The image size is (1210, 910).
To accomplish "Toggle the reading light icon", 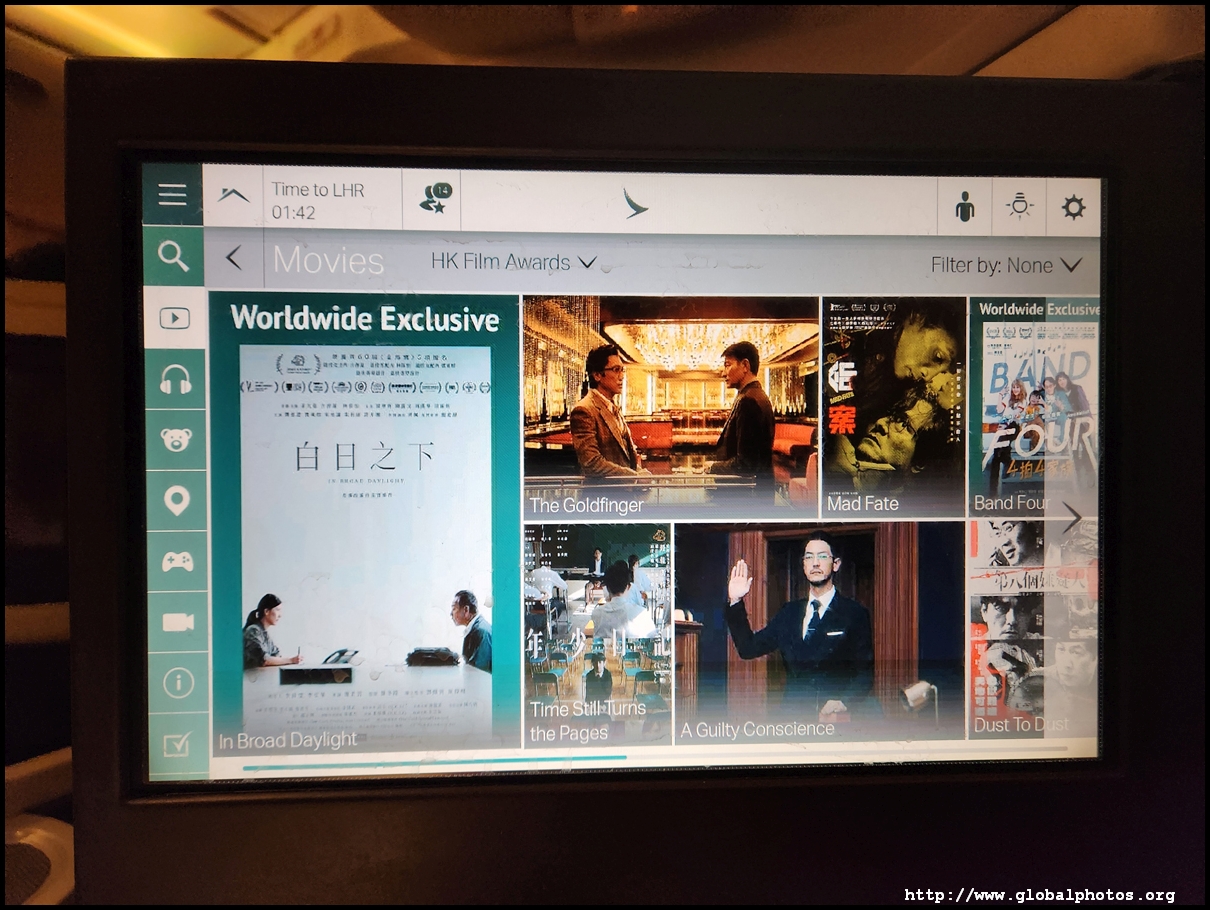I will (x=1019, y=207).
